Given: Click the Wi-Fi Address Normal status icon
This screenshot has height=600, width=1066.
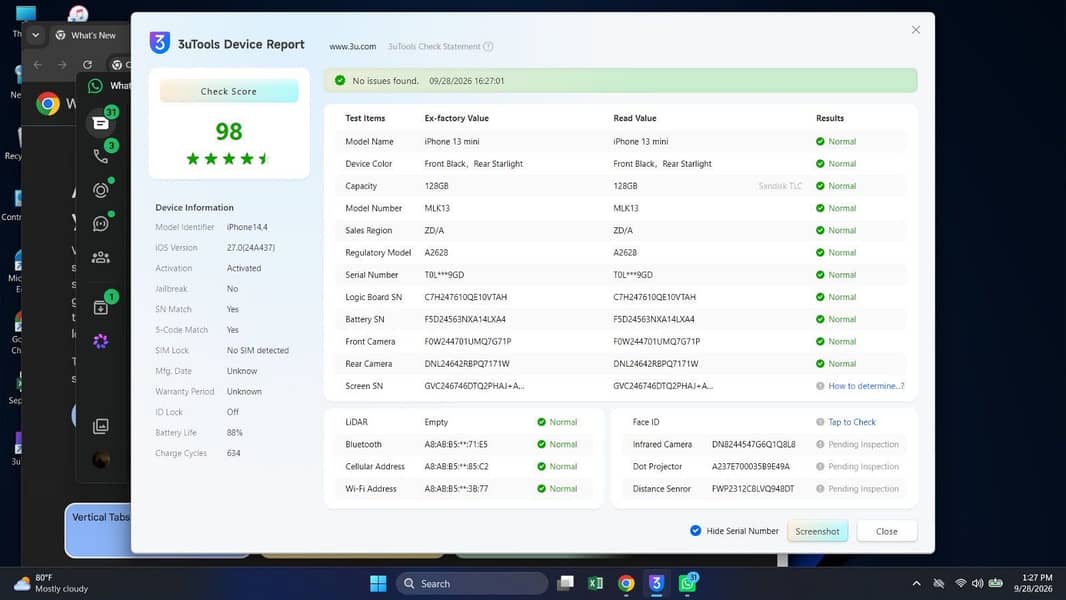Looking at the screenshot, I should pos(541,489).
